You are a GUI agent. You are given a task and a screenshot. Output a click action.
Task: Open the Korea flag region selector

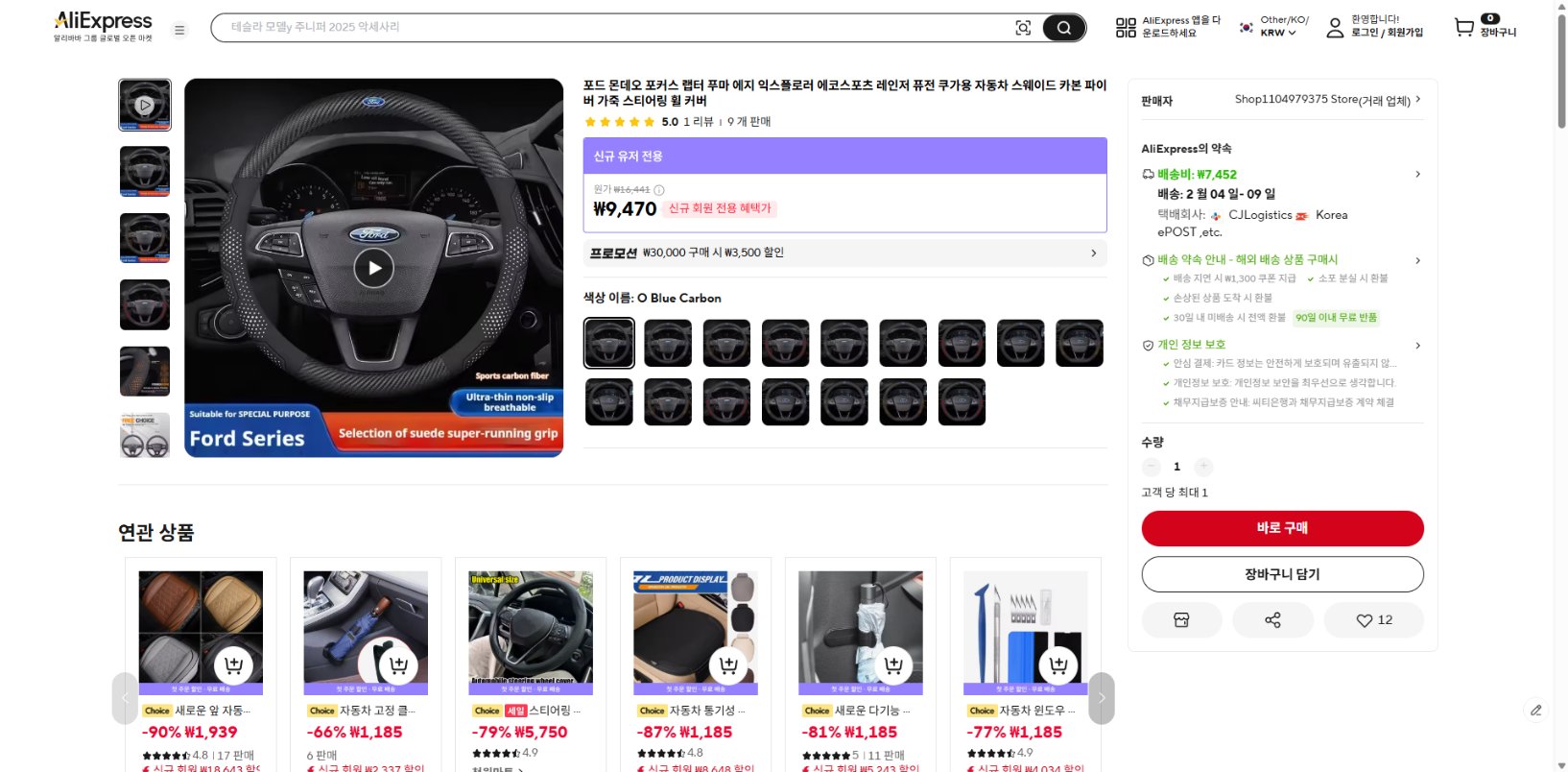[1246, 28]
